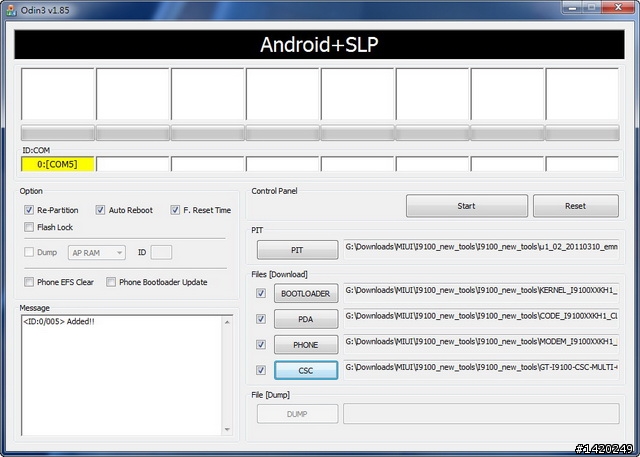Image resolution: width=640 pixels, height=457 pixels.
Task: Uncheck the CSC file checkbox
Action: (261, 370)
